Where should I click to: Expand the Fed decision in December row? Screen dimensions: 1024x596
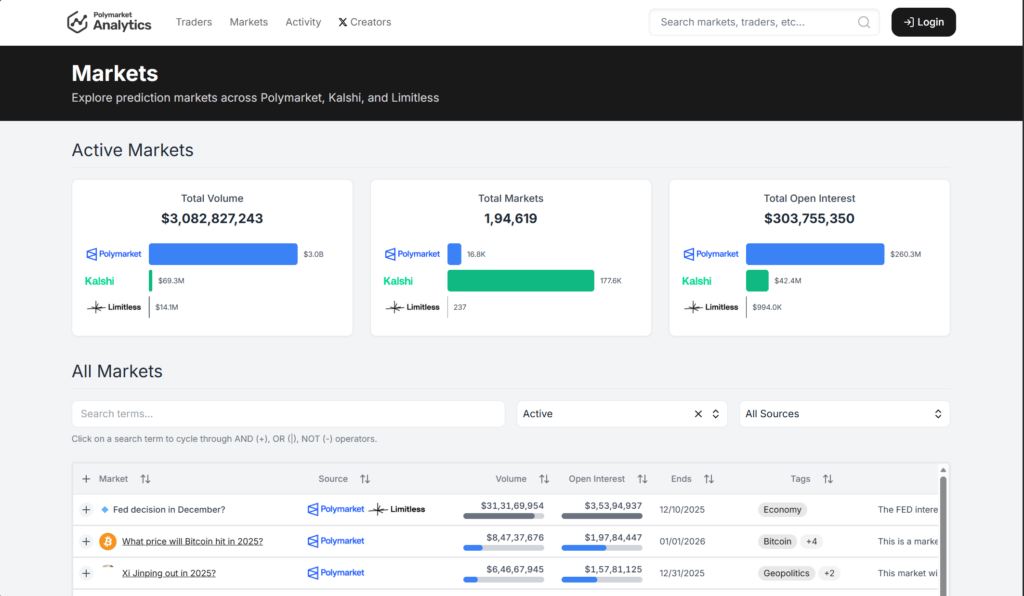[86, 510]
